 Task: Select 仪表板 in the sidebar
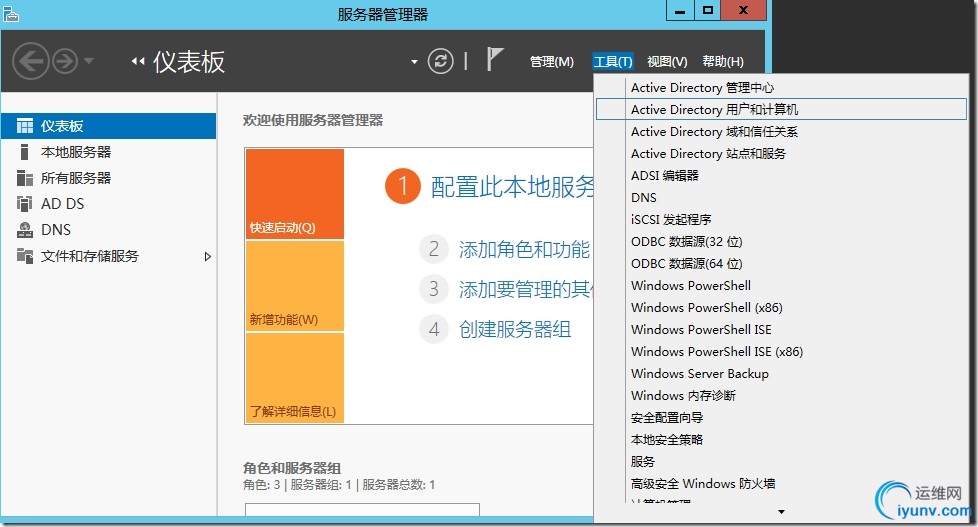[x=62, y=126]
